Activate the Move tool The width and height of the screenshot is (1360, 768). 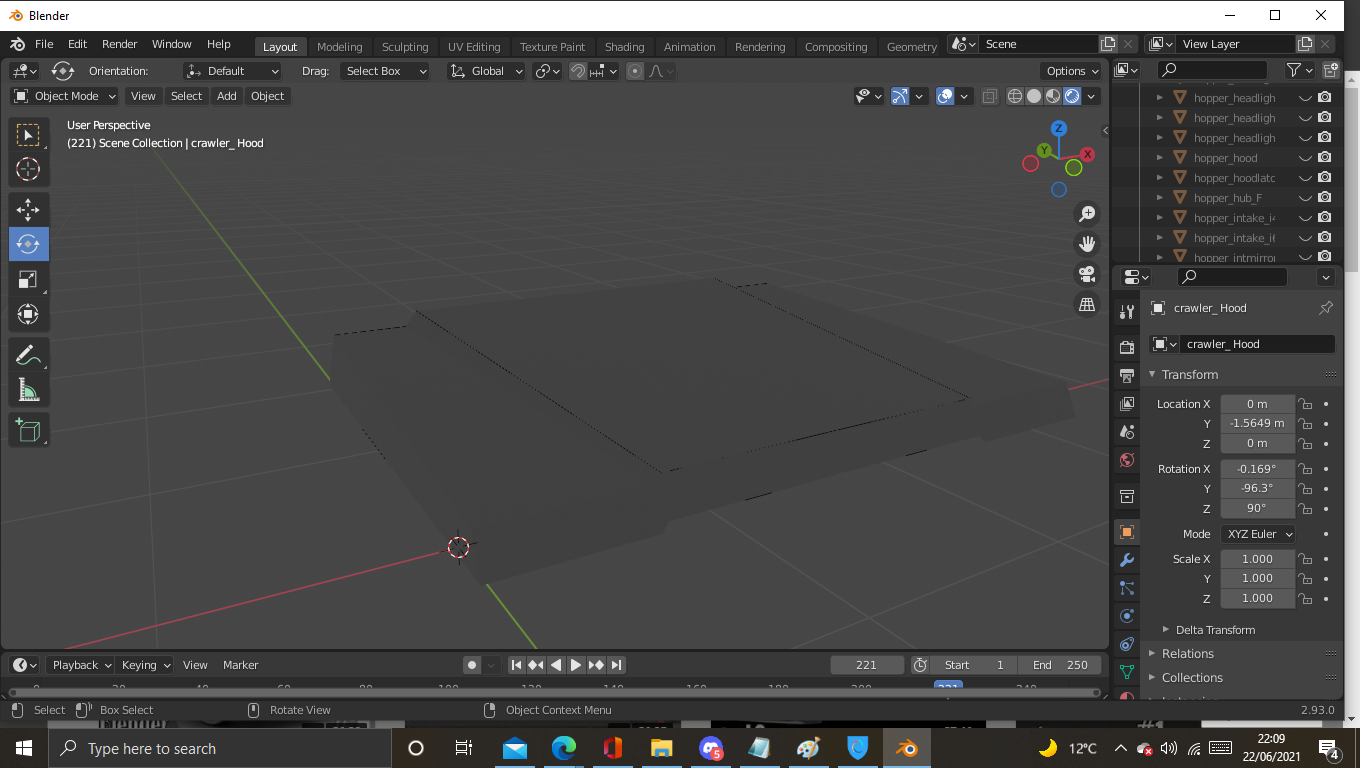(x=28, y=209)
